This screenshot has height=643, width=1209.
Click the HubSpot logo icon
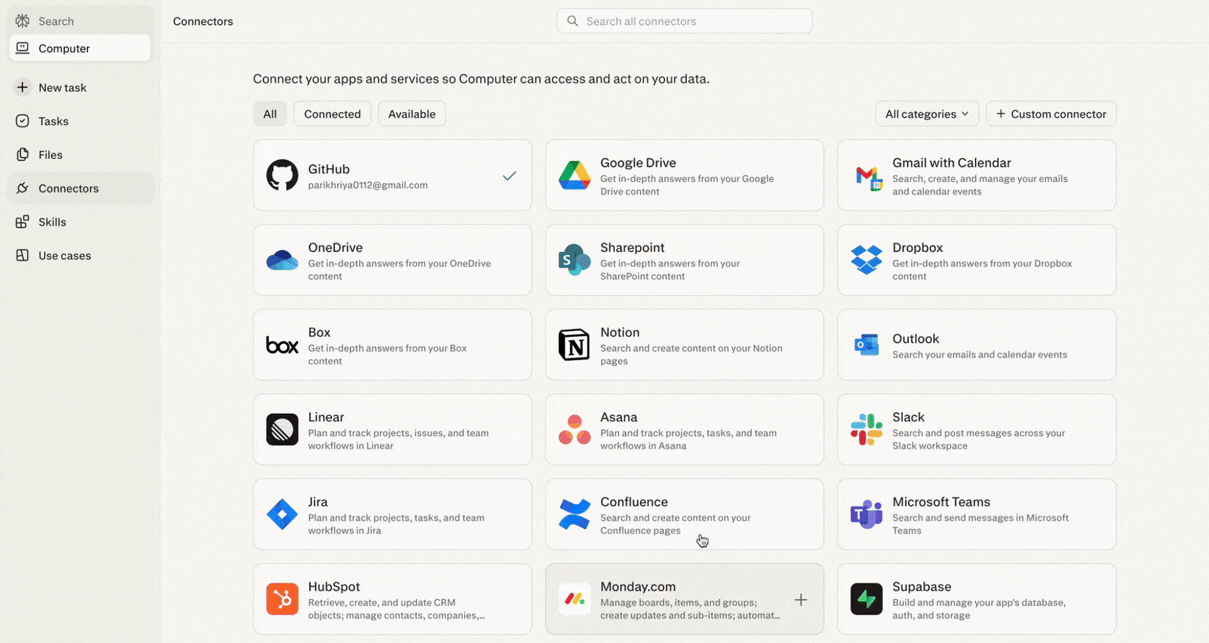282,599
